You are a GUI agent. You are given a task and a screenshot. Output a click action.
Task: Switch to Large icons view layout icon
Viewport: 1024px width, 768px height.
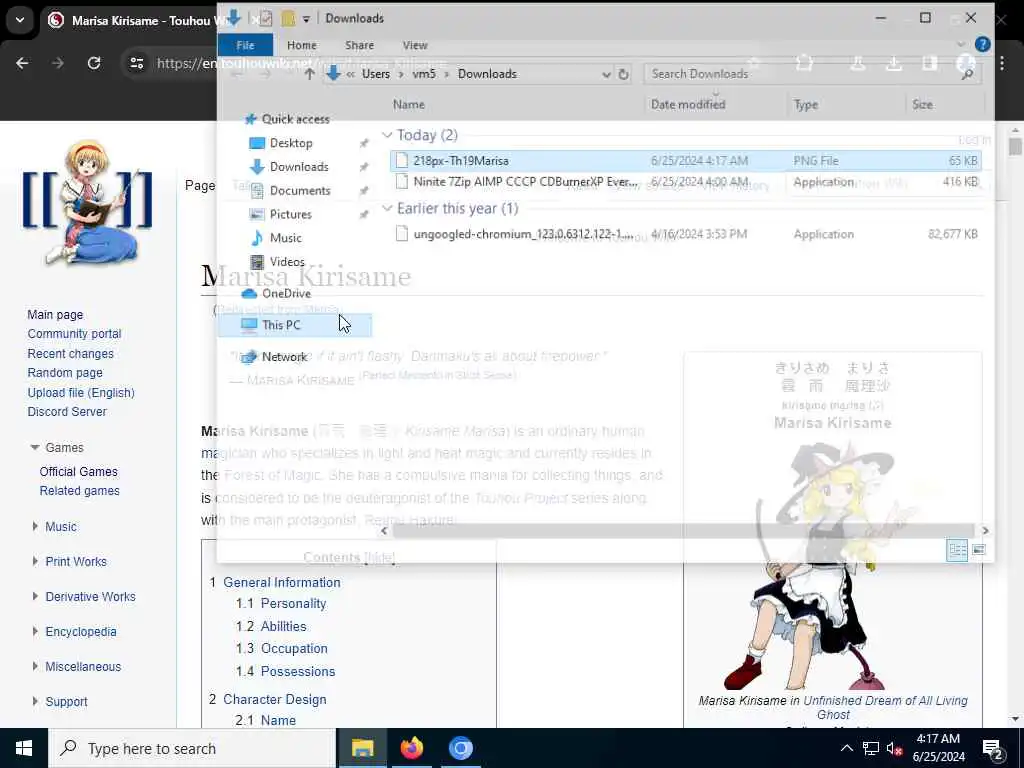pos(978,550)
